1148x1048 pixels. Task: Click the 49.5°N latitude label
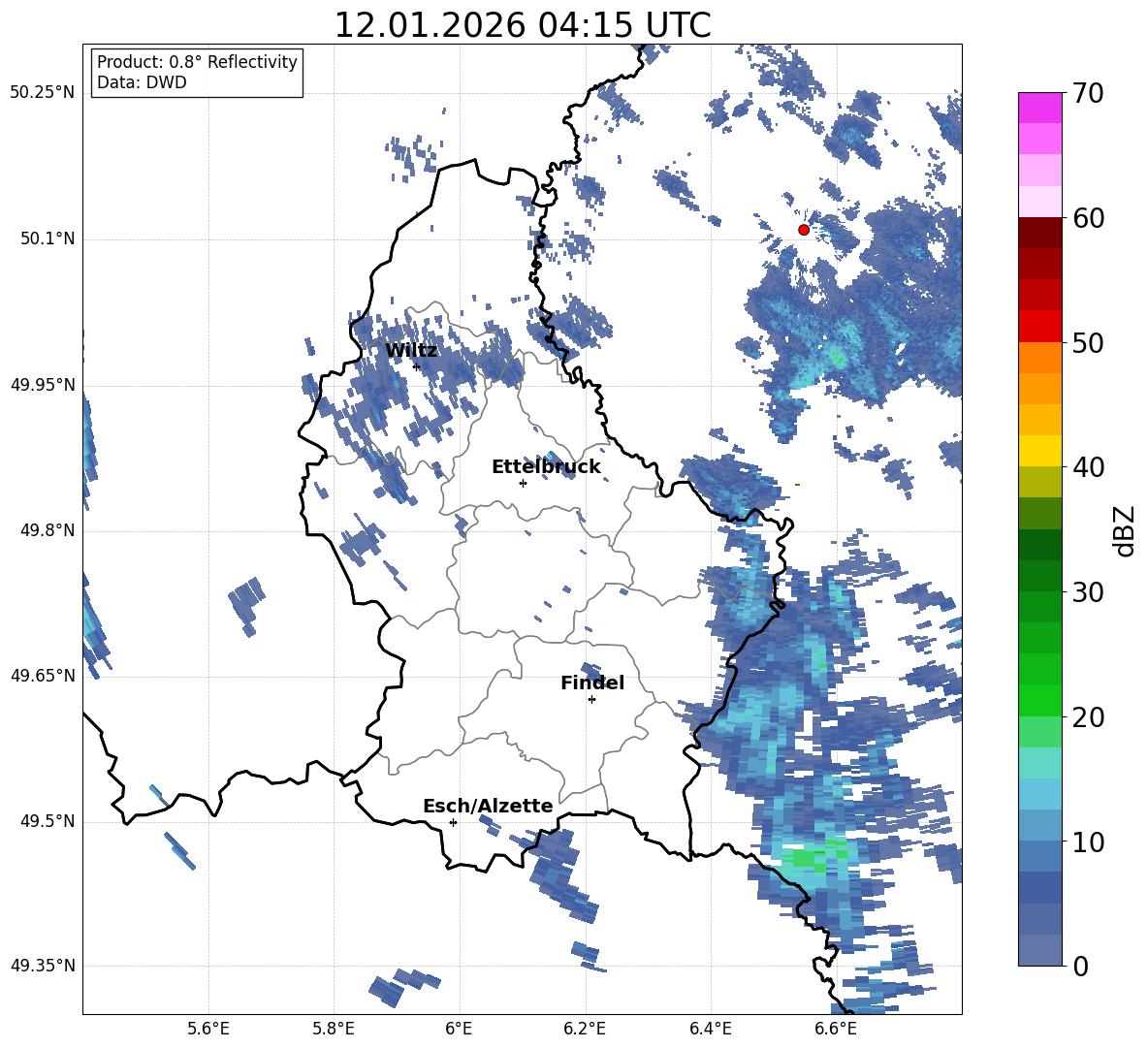pos(48,820)
